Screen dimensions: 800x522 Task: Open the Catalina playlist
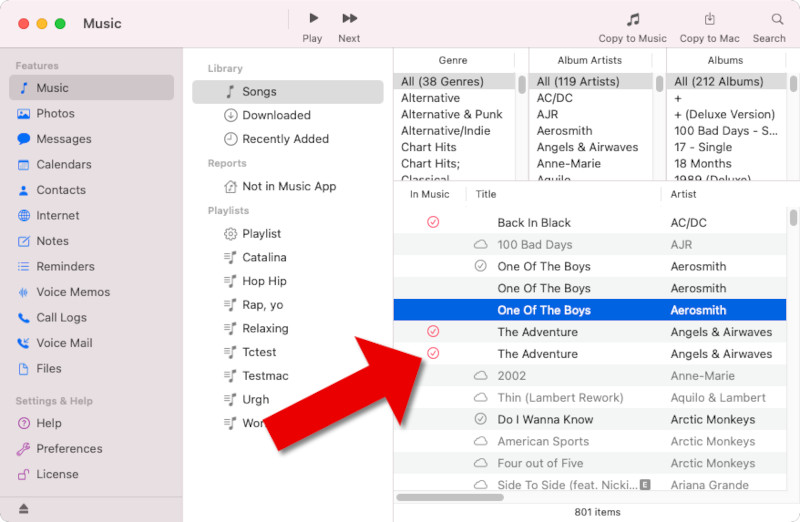tap(288, 257)
